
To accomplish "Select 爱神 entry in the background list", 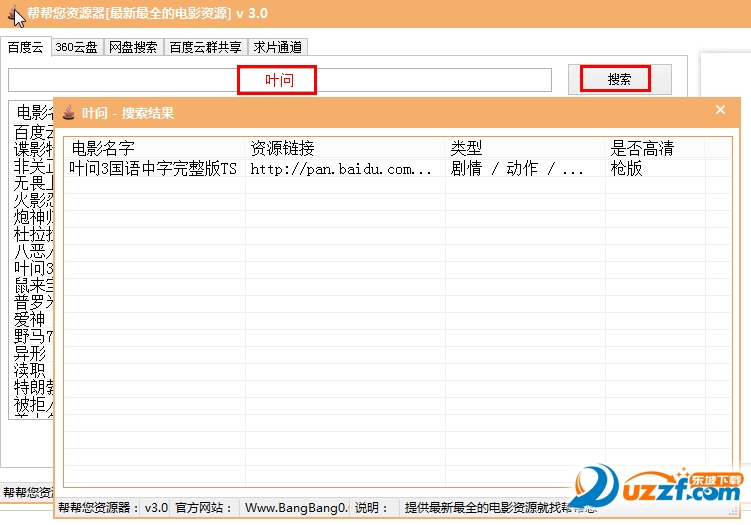I will [x=29, y=320].
